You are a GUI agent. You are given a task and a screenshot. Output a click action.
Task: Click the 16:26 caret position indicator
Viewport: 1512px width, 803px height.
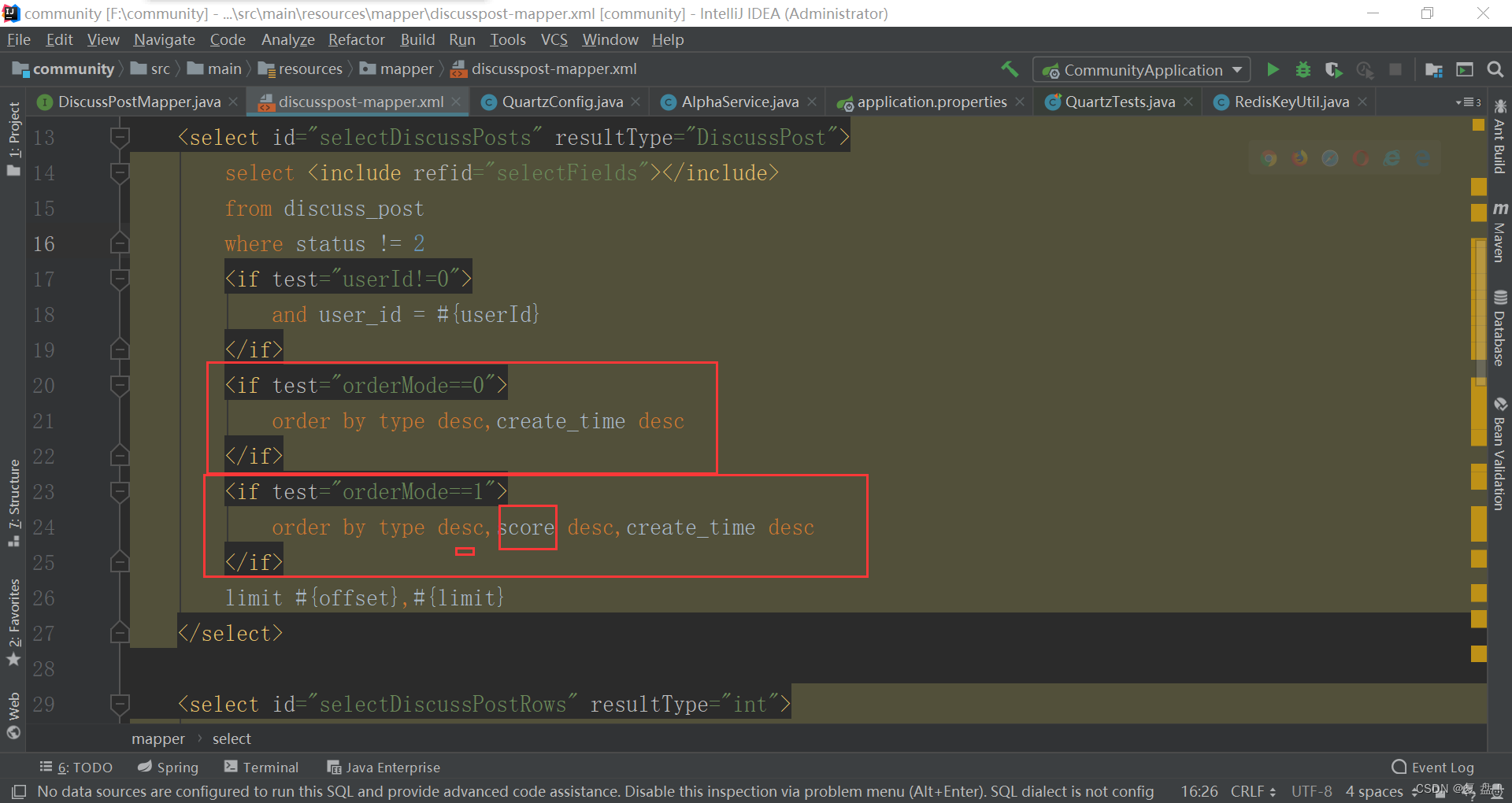point(1199,791)
